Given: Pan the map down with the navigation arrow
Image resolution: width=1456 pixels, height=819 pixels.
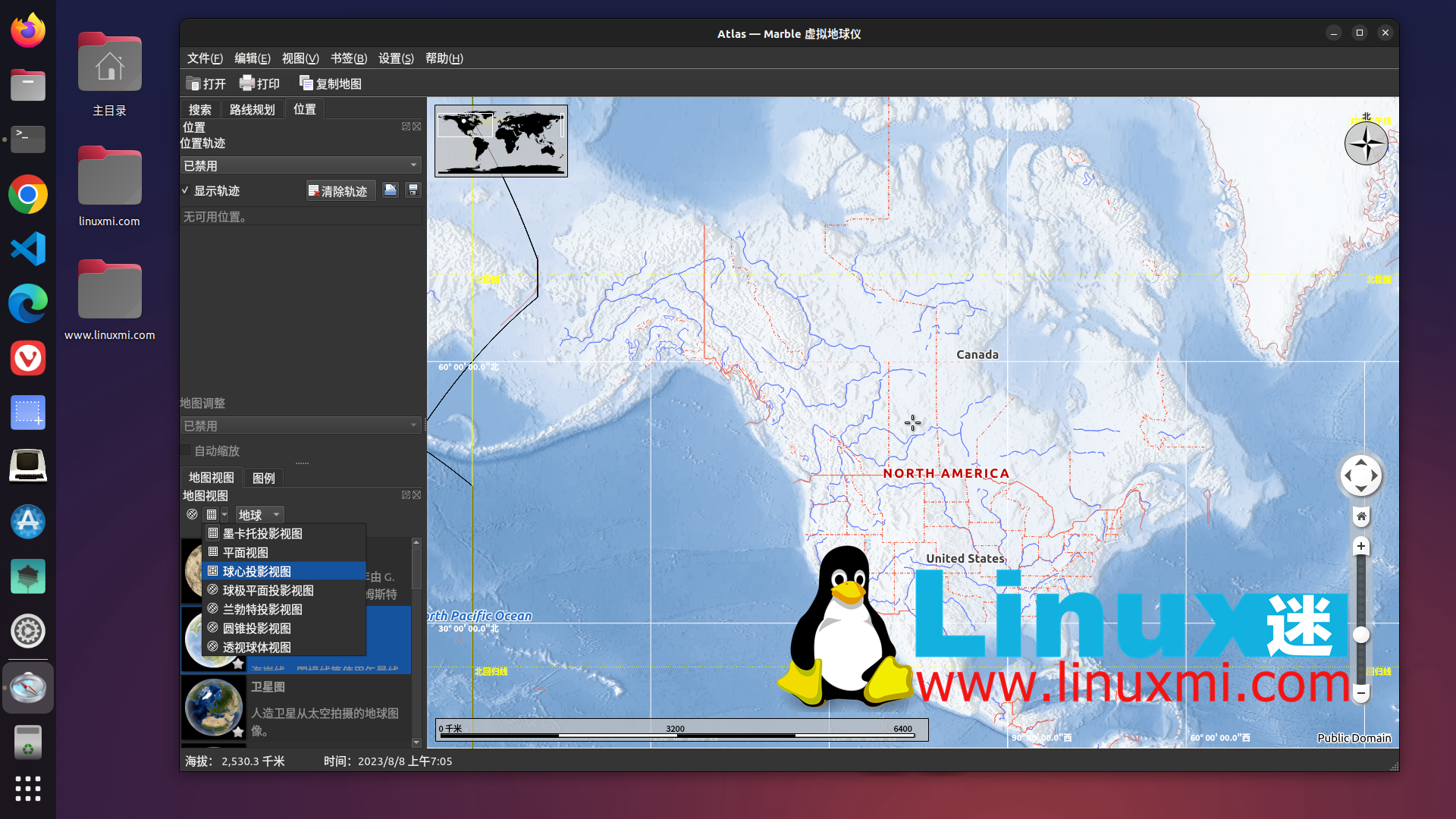Looking at the screenshot, I should 1361,490.
